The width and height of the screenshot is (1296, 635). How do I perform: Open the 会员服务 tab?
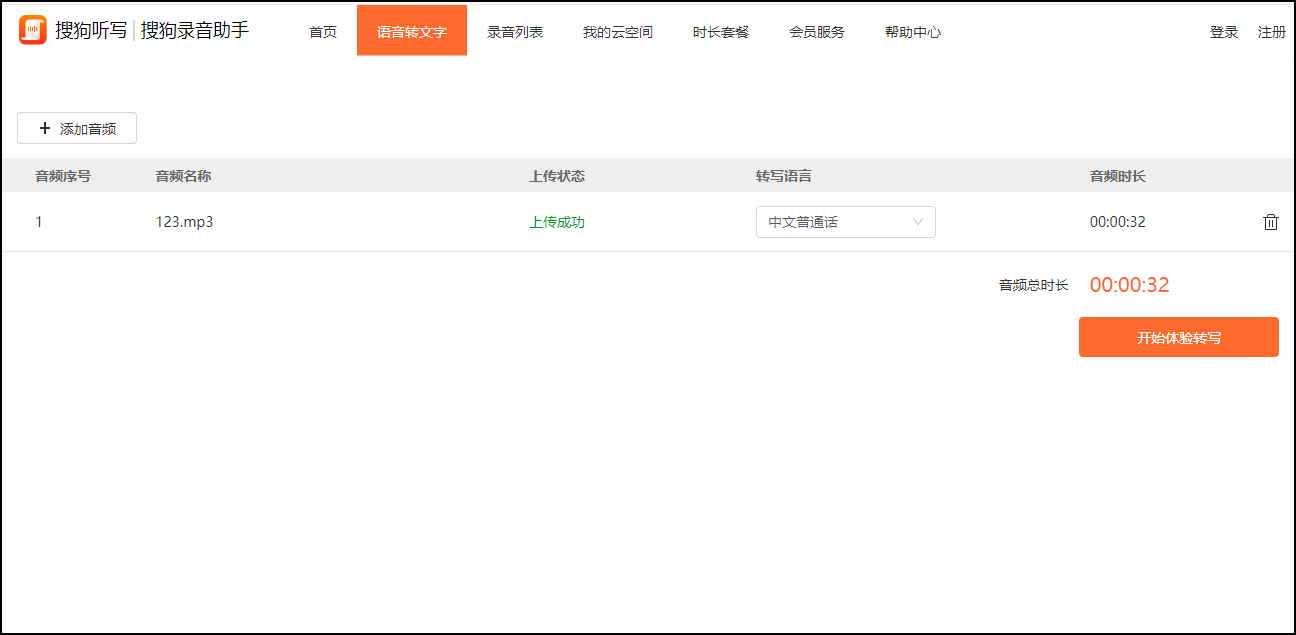pos(817,32)
